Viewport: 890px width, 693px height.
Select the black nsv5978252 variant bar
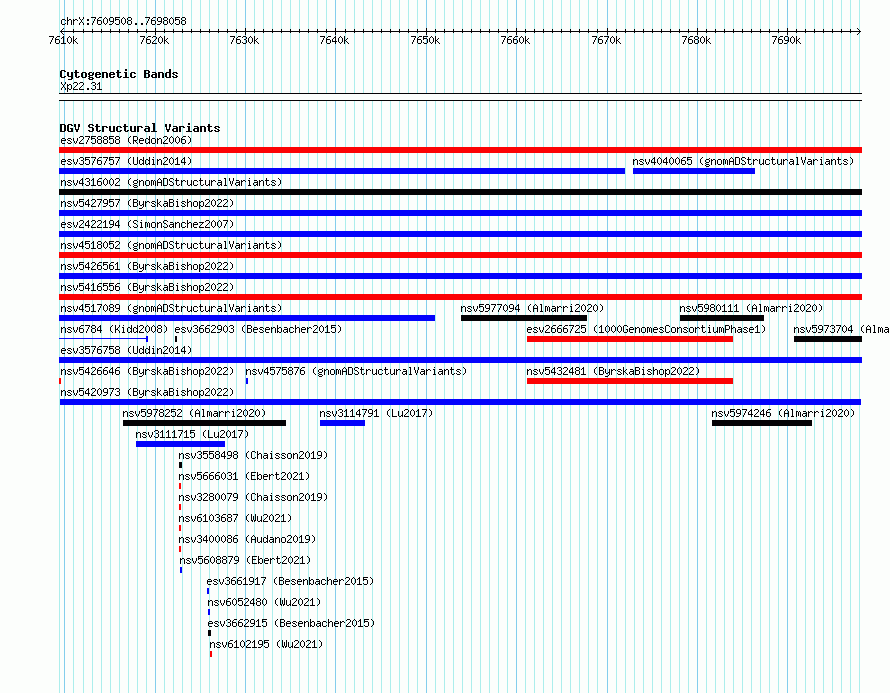point(204,423)
